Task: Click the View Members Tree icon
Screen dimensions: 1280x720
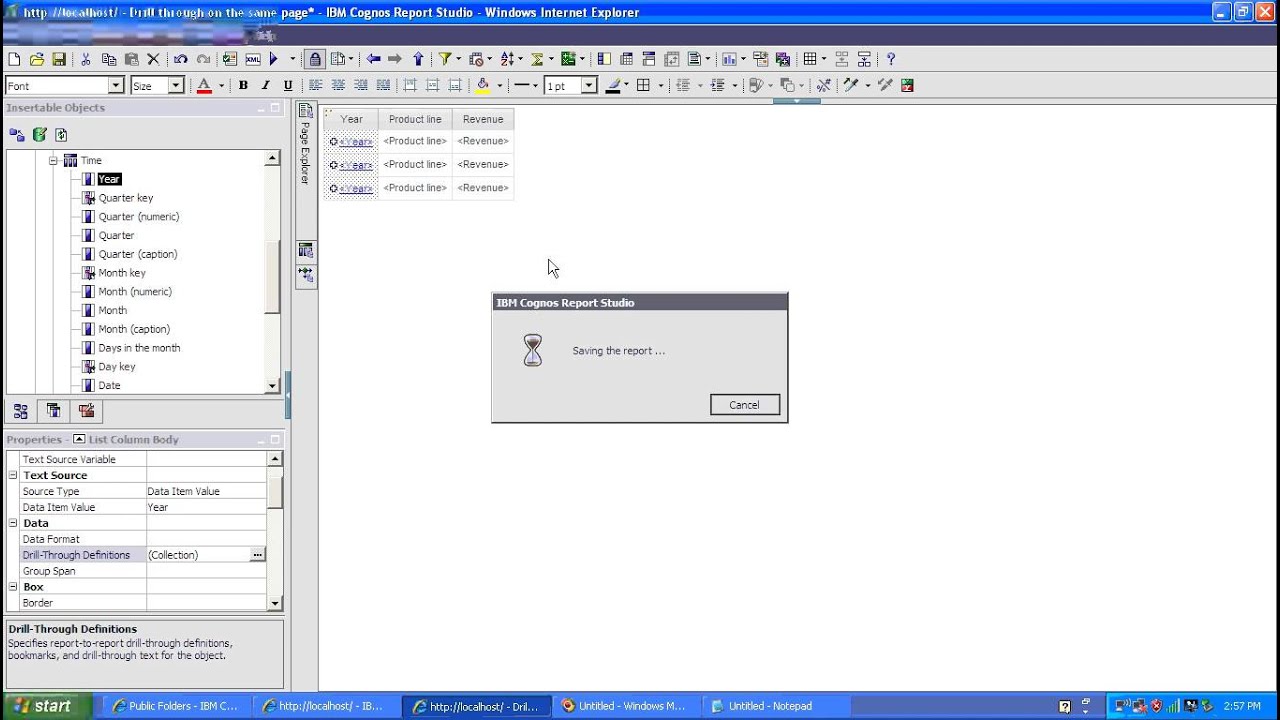Action: point(17,134)
